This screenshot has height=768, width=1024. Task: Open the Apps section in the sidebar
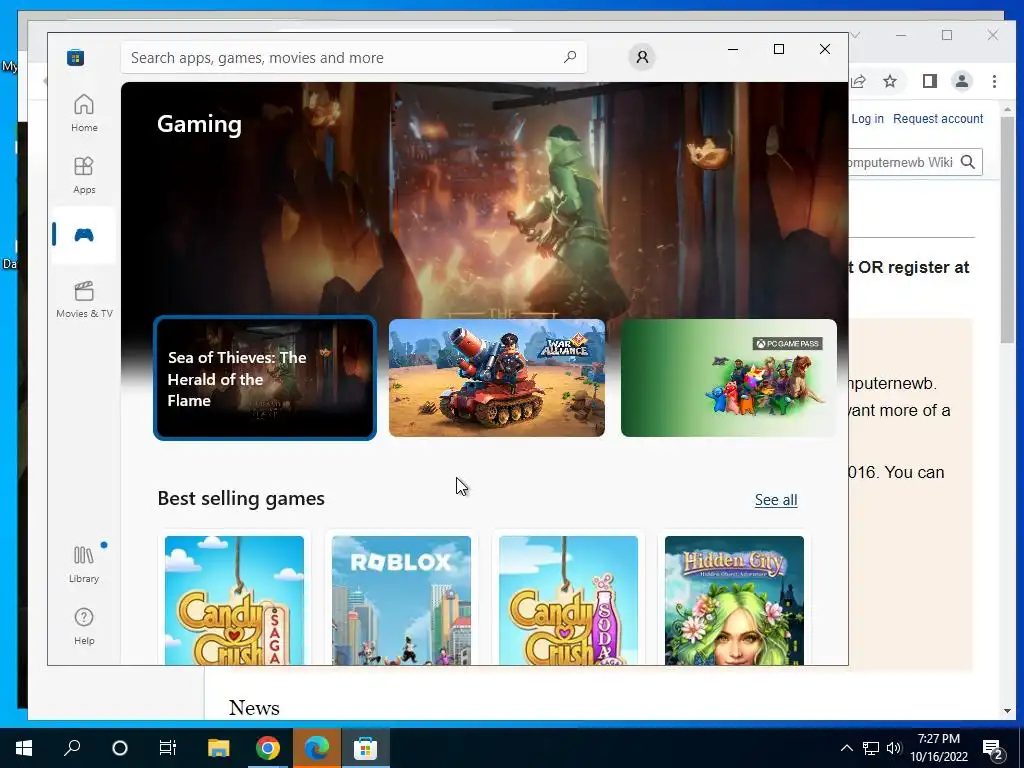tap(84, 175)
